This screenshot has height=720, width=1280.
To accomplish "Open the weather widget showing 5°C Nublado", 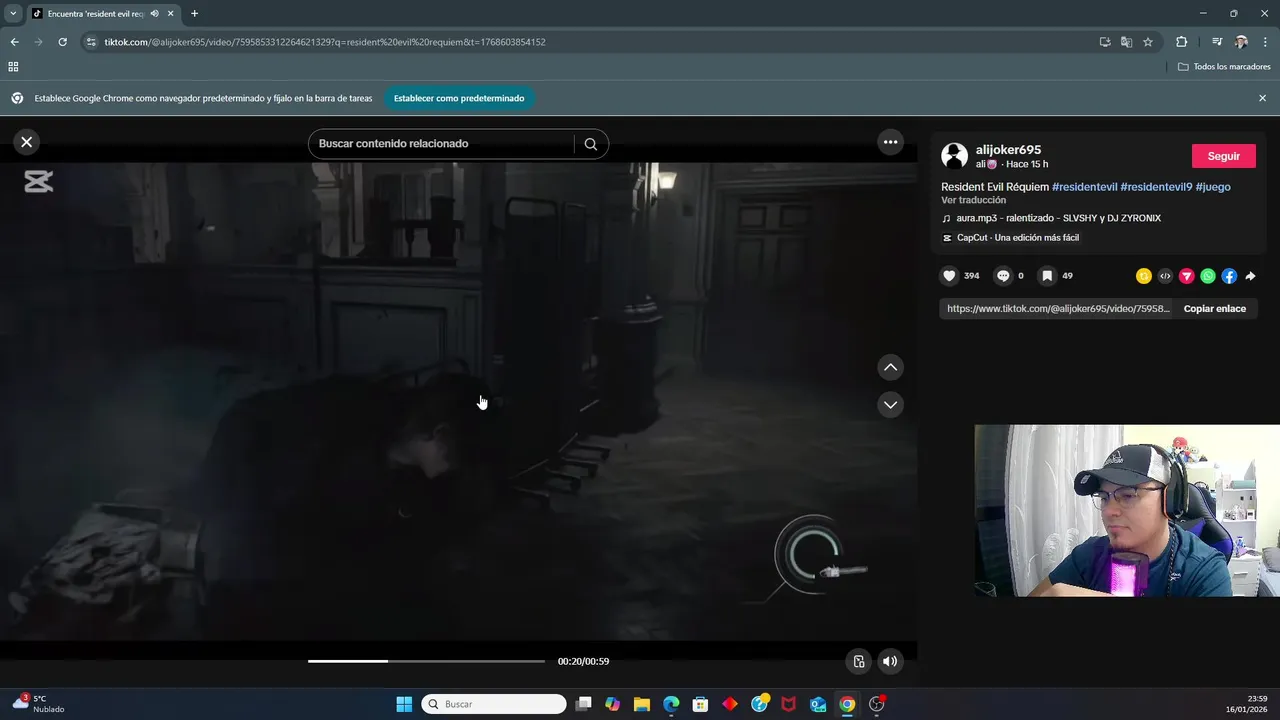I will pyautogui.click(x=38, y=704).
